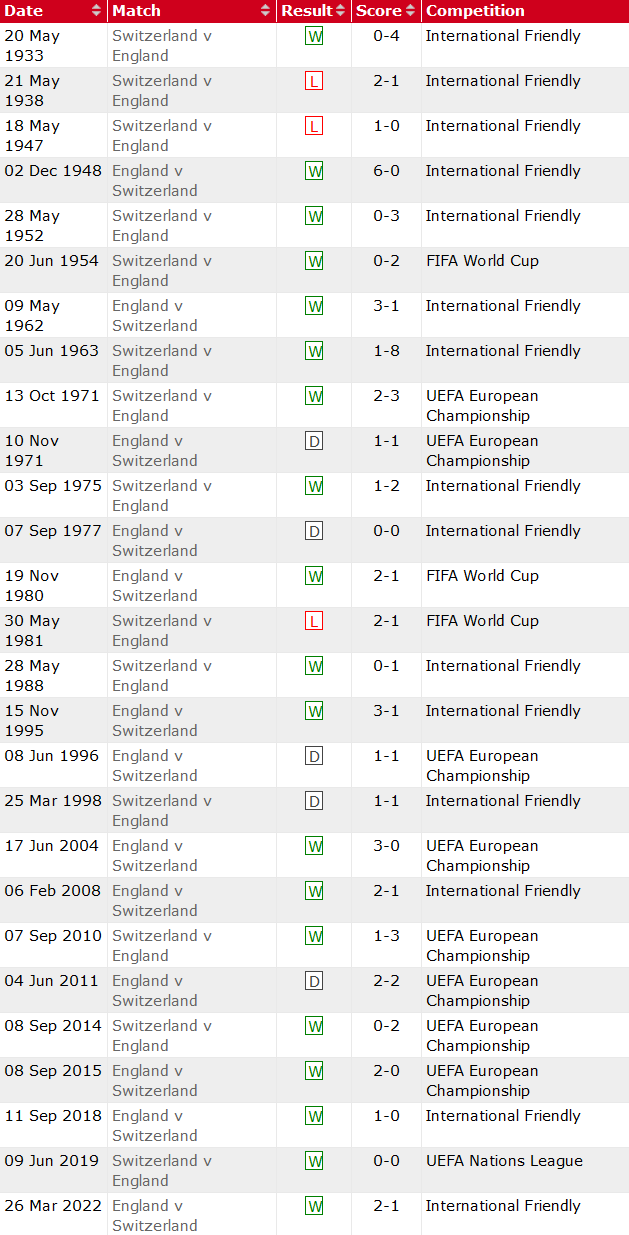Click the draw badge for 04 Jun 2011

314,981
